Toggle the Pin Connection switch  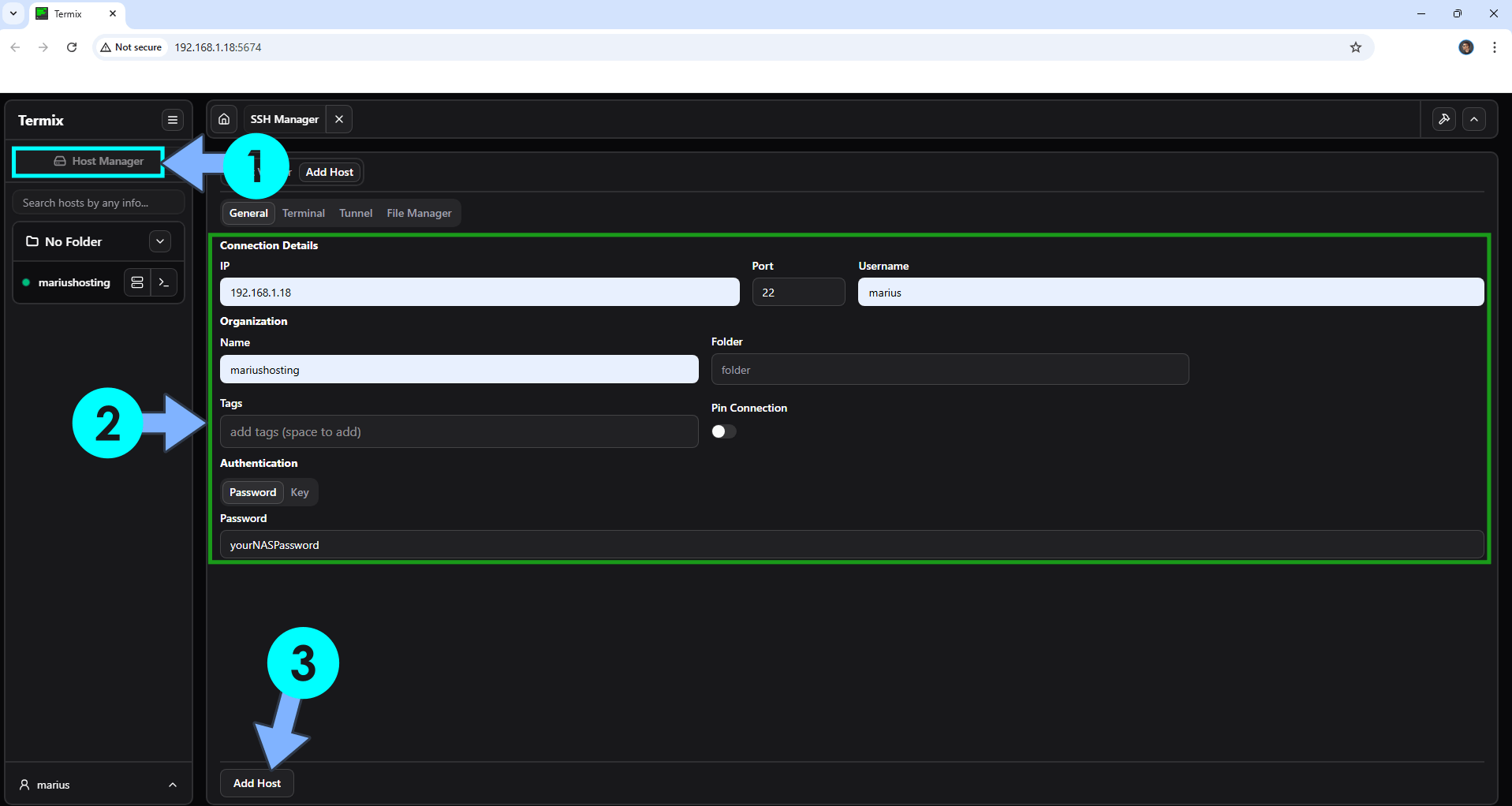[724, 431]
